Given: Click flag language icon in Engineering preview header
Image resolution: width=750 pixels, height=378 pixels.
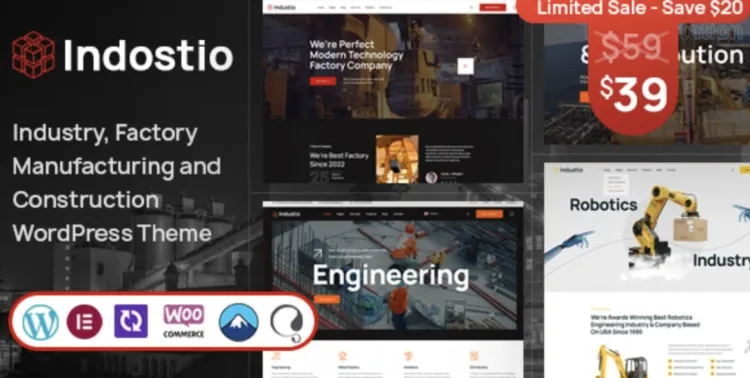Looking at the screenshot, I should coord(426,214).
